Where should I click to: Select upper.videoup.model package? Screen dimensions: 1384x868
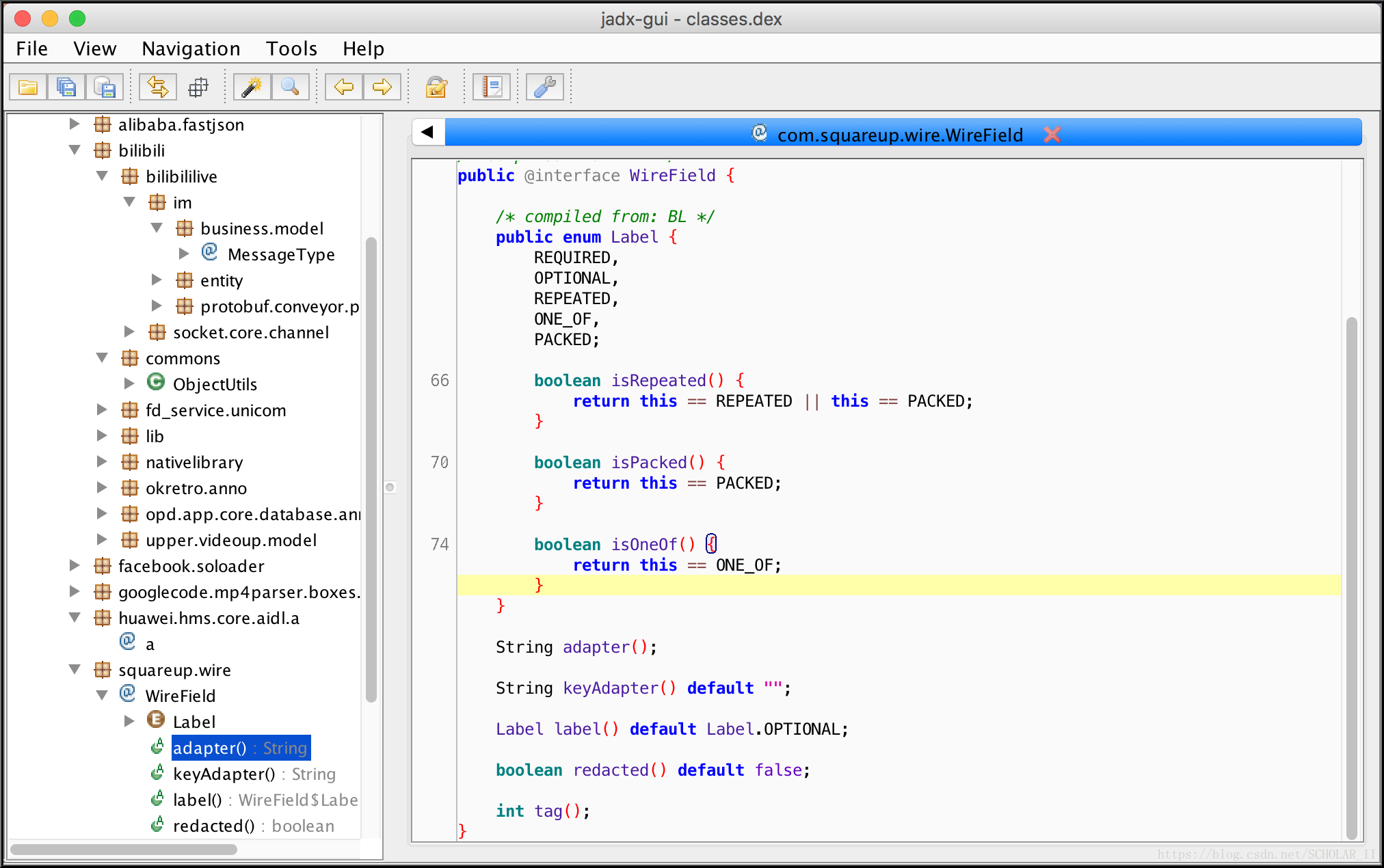[x=231, y=540]
